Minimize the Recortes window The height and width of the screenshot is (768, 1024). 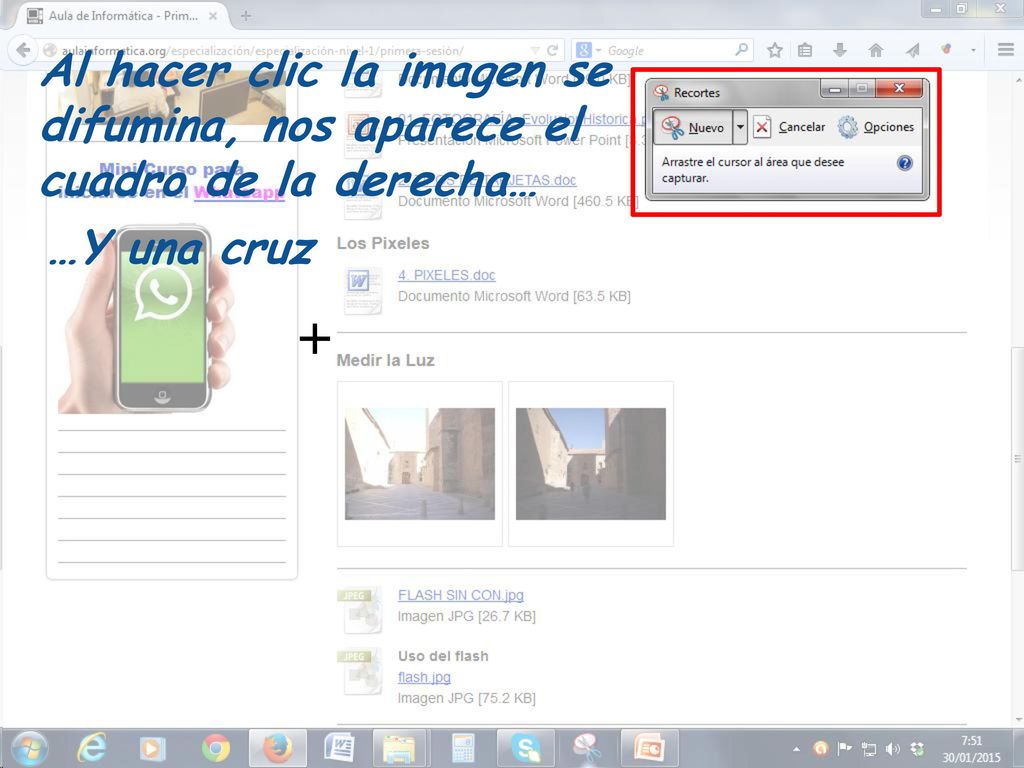click(835, 88)
